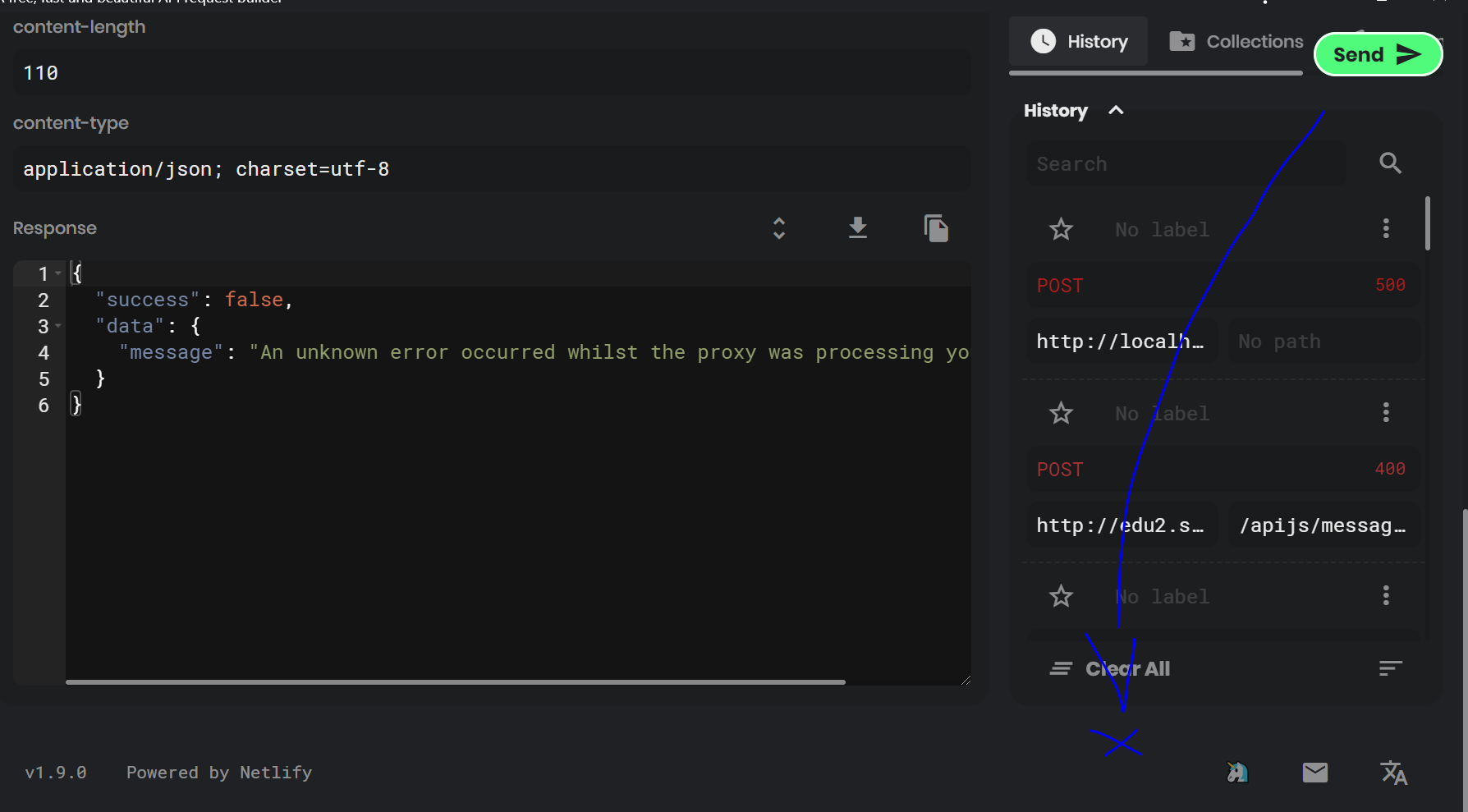Viewport: 1468px width, 812px height.
Task: Click the "message" line in response
Action: (x=544, y=352)
